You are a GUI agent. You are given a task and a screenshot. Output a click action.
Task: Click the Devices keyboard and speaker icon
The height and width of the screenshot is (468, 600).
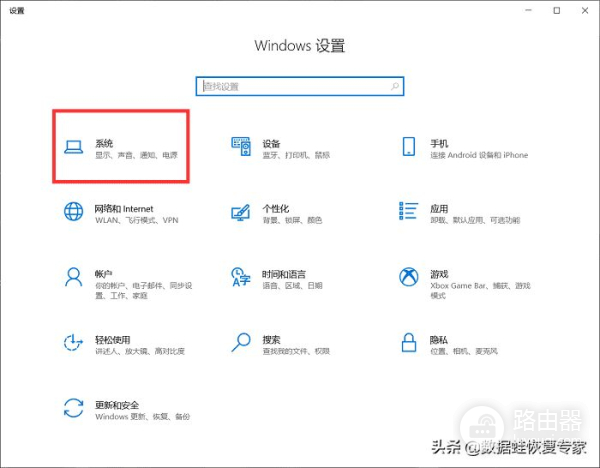[x=241, y=147]
